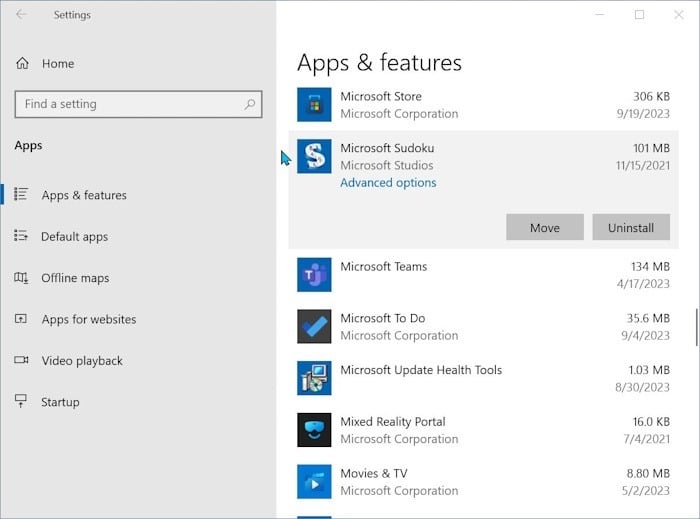Select the Movies & TV entry

(483, 482)
